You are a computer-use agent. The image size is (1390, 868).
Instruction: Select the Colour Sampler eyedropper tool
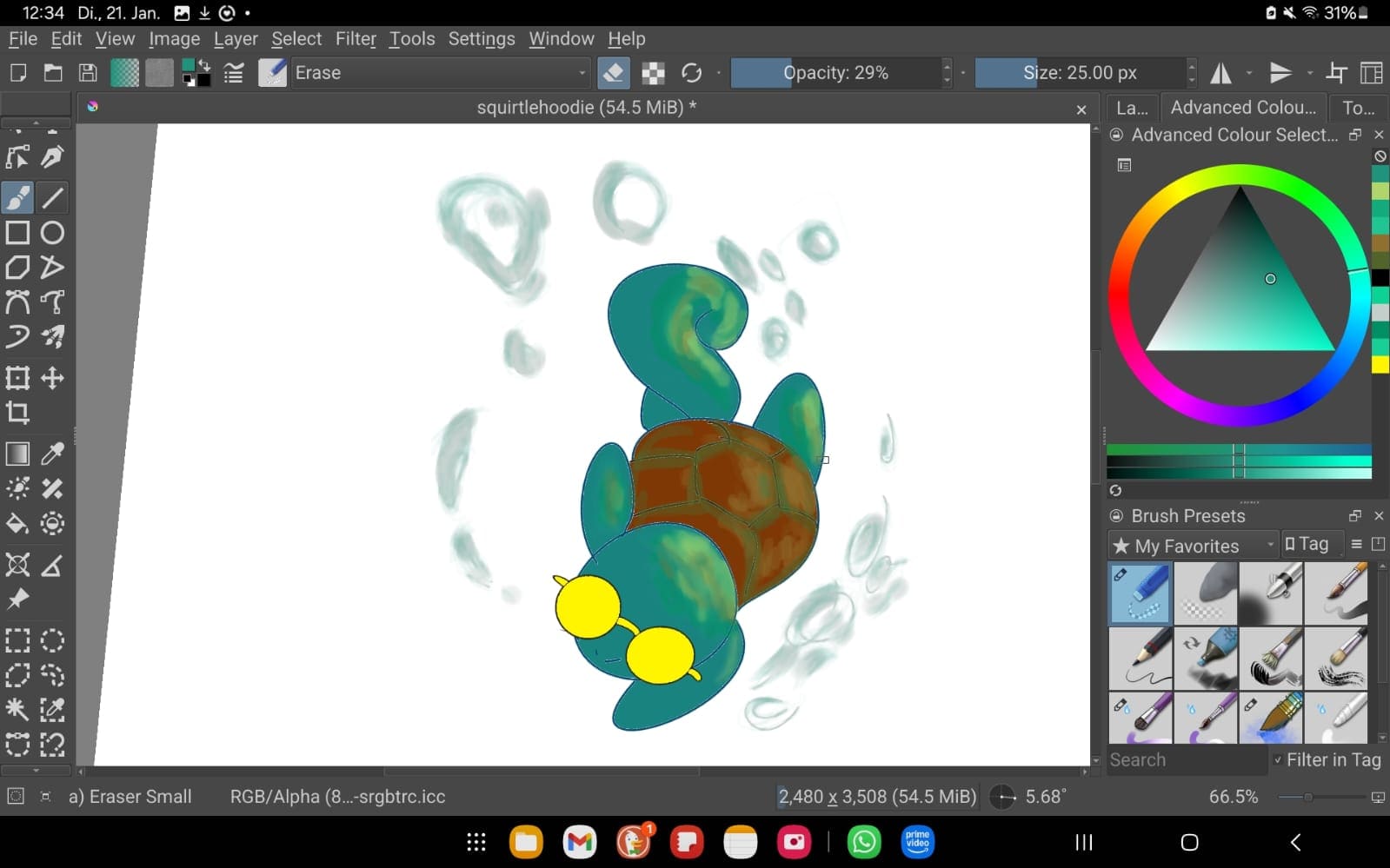tap(53, 454)
